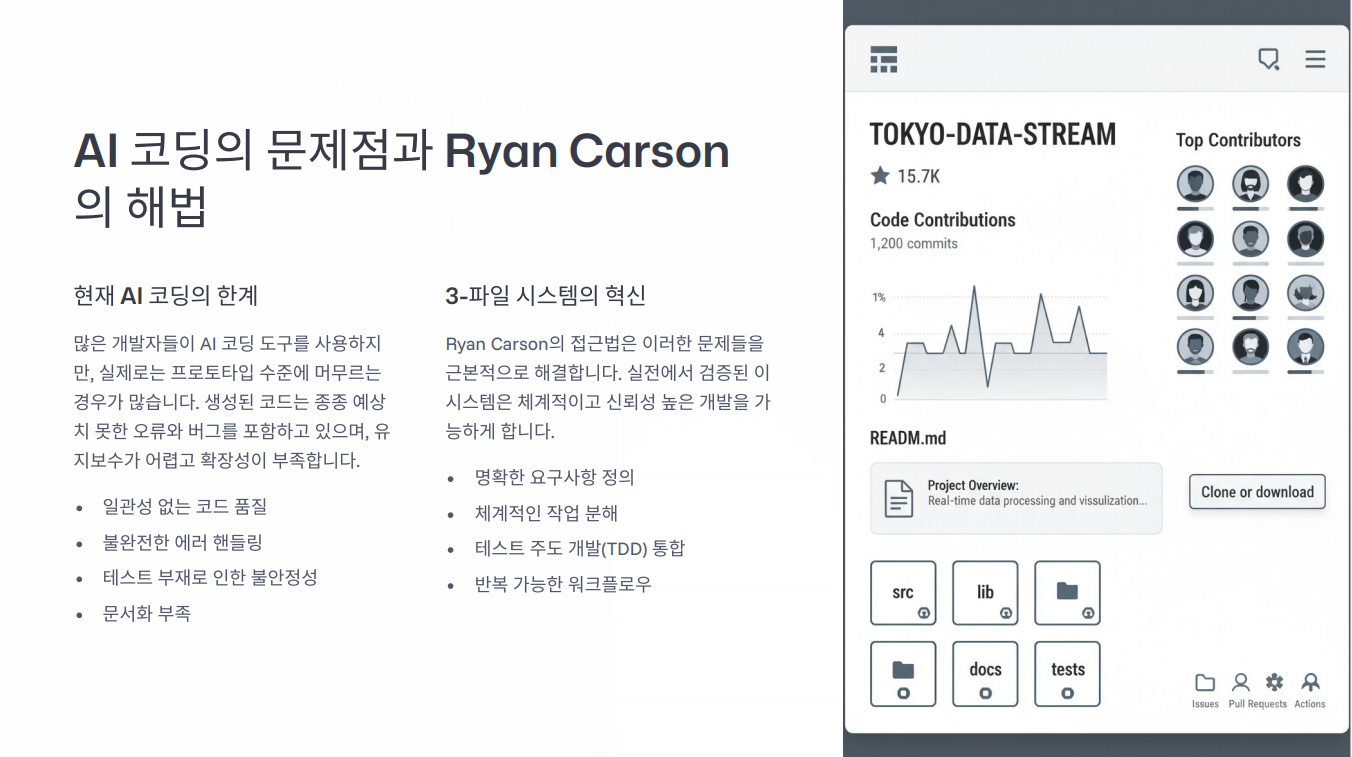The width and height of the screenshot is (1352, 757).
Task: Click the '테스트 주도 개발(TDD) 통합' bullet
Action: click(x=580, y=548)
